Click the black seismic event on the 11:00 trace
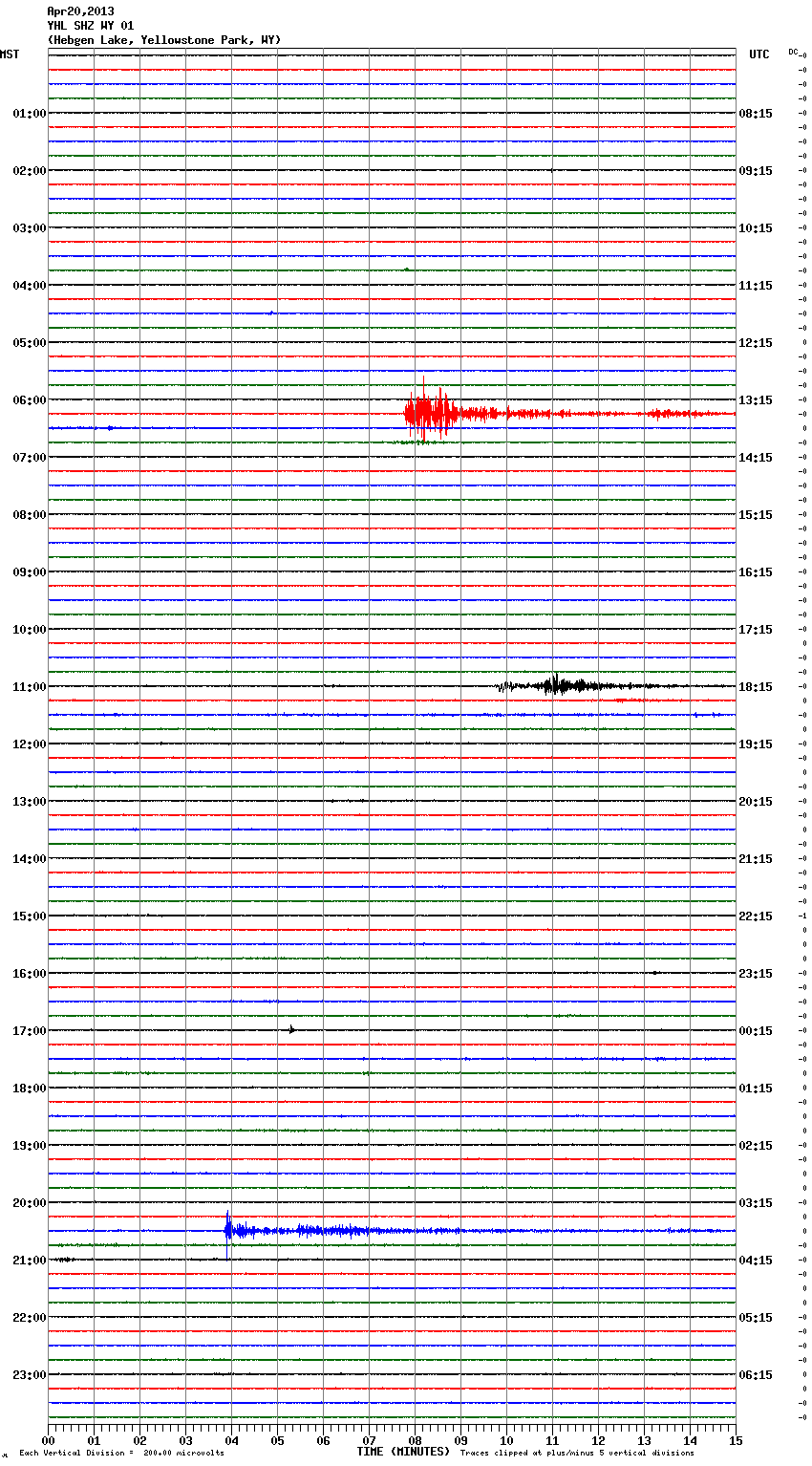 [x=559, y=684]
